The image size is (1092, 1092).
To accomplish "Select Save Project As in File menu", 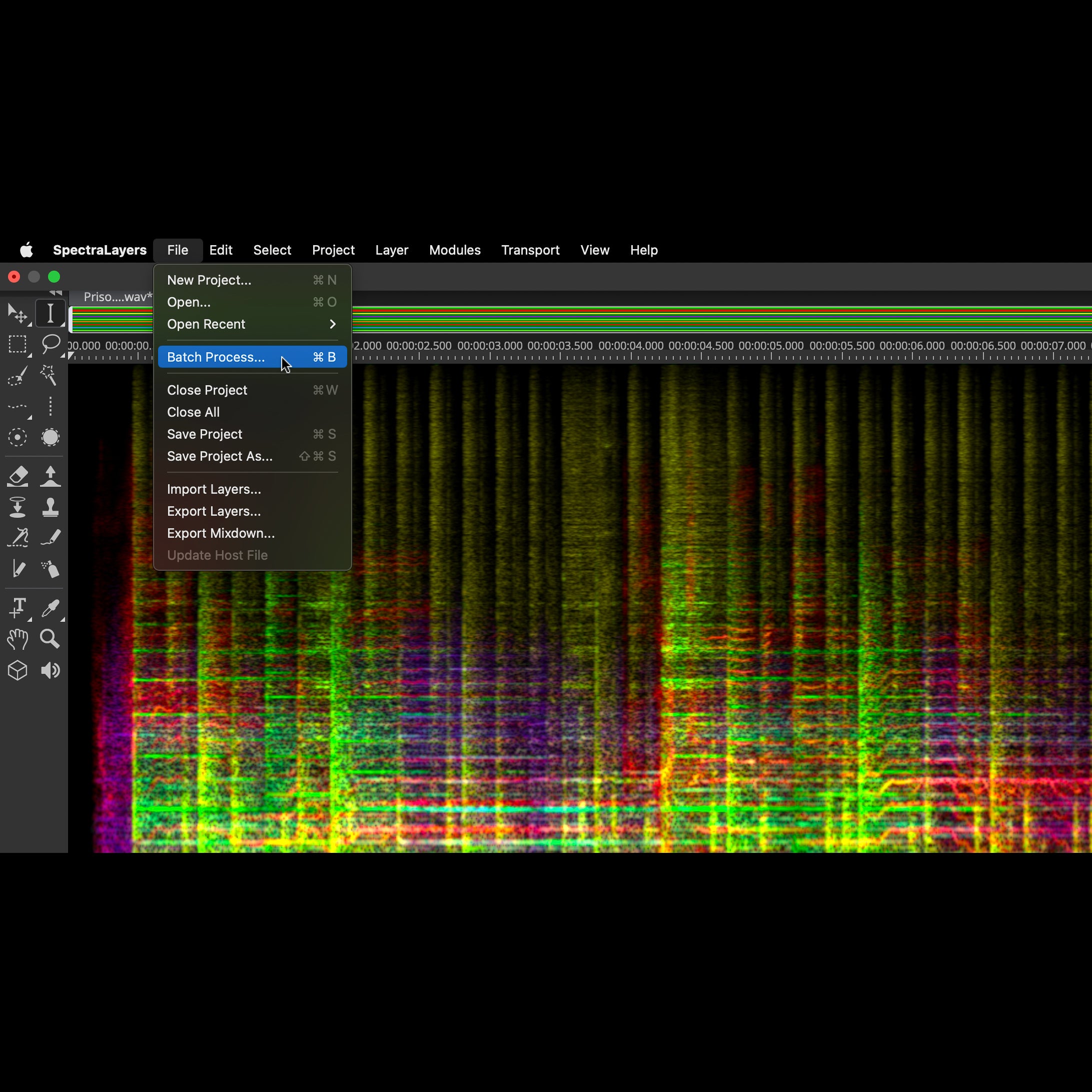I will 252,457.
